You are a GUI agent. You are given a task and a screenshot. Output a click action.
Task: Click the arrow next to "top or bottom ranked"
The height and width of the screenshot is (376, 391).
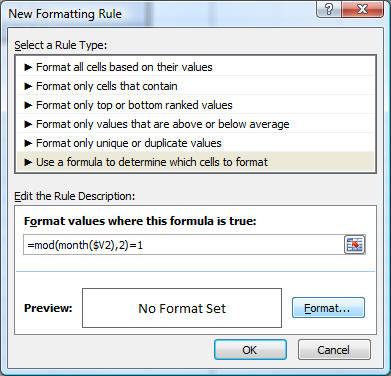click(x=28, y=105)
